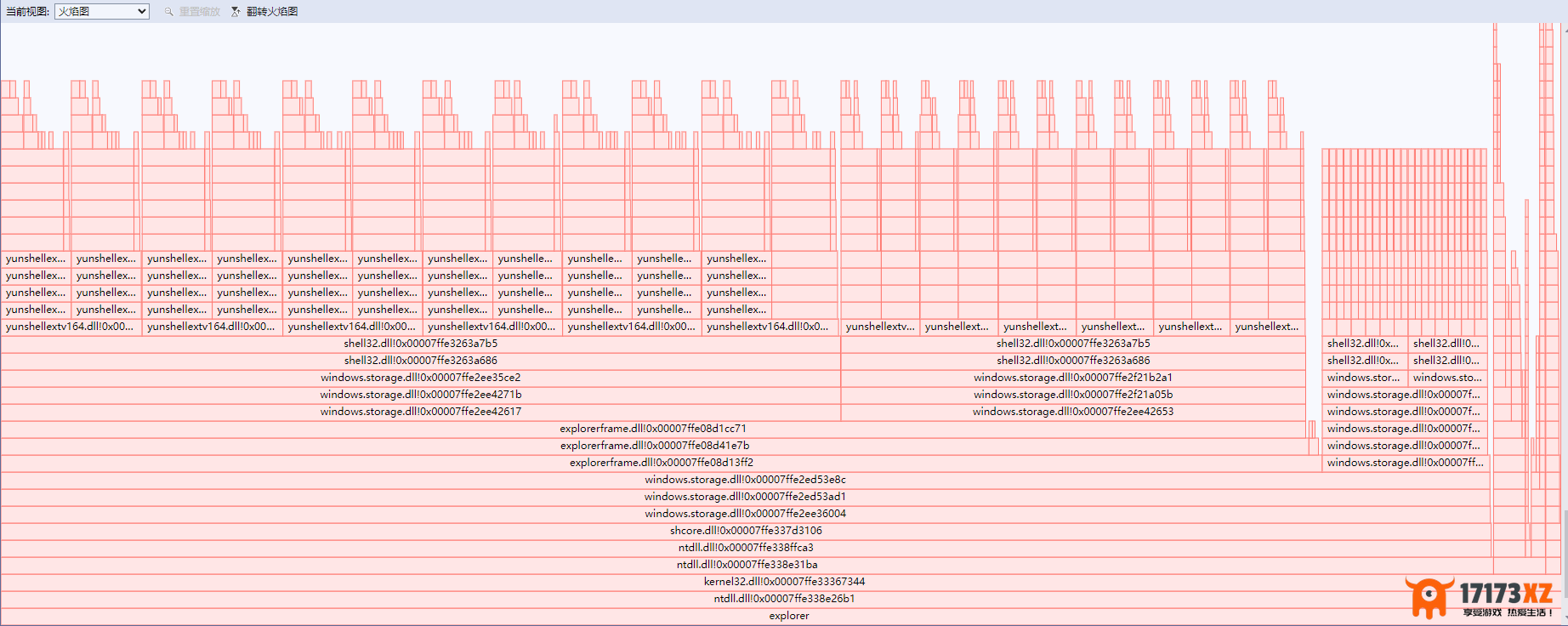Select the windows.storage.dll!0x00007ffe2ee4271b frame
The width and height of the screenshot is (1568, 626).
click(421, 395)
